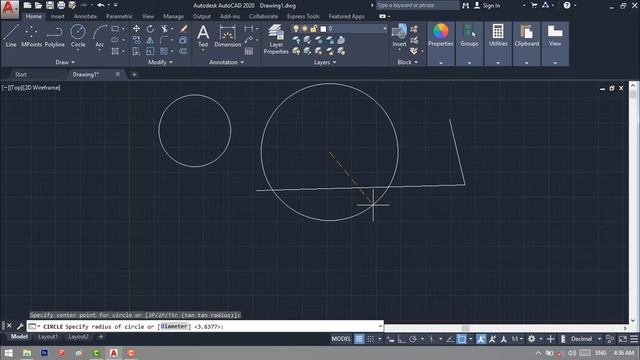The image size is (640, 360).
Task: Click the Table icon in Annotation panel
Action: click(249, 51)
